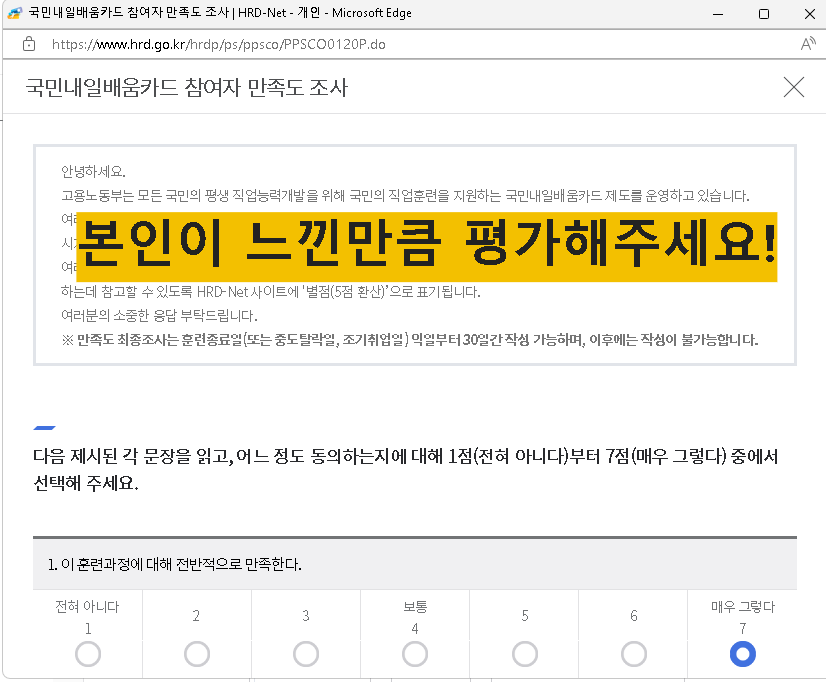Minimize the Edge window

coord(718,14)
